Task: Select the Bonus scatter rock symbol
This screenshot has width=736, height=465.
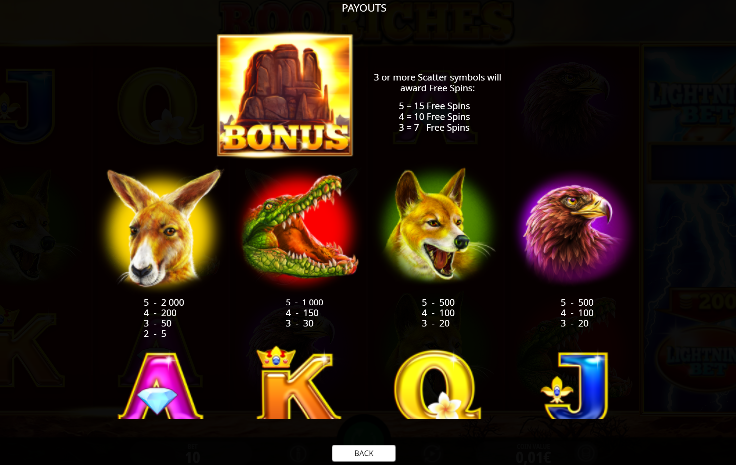Action: [285, 95]
